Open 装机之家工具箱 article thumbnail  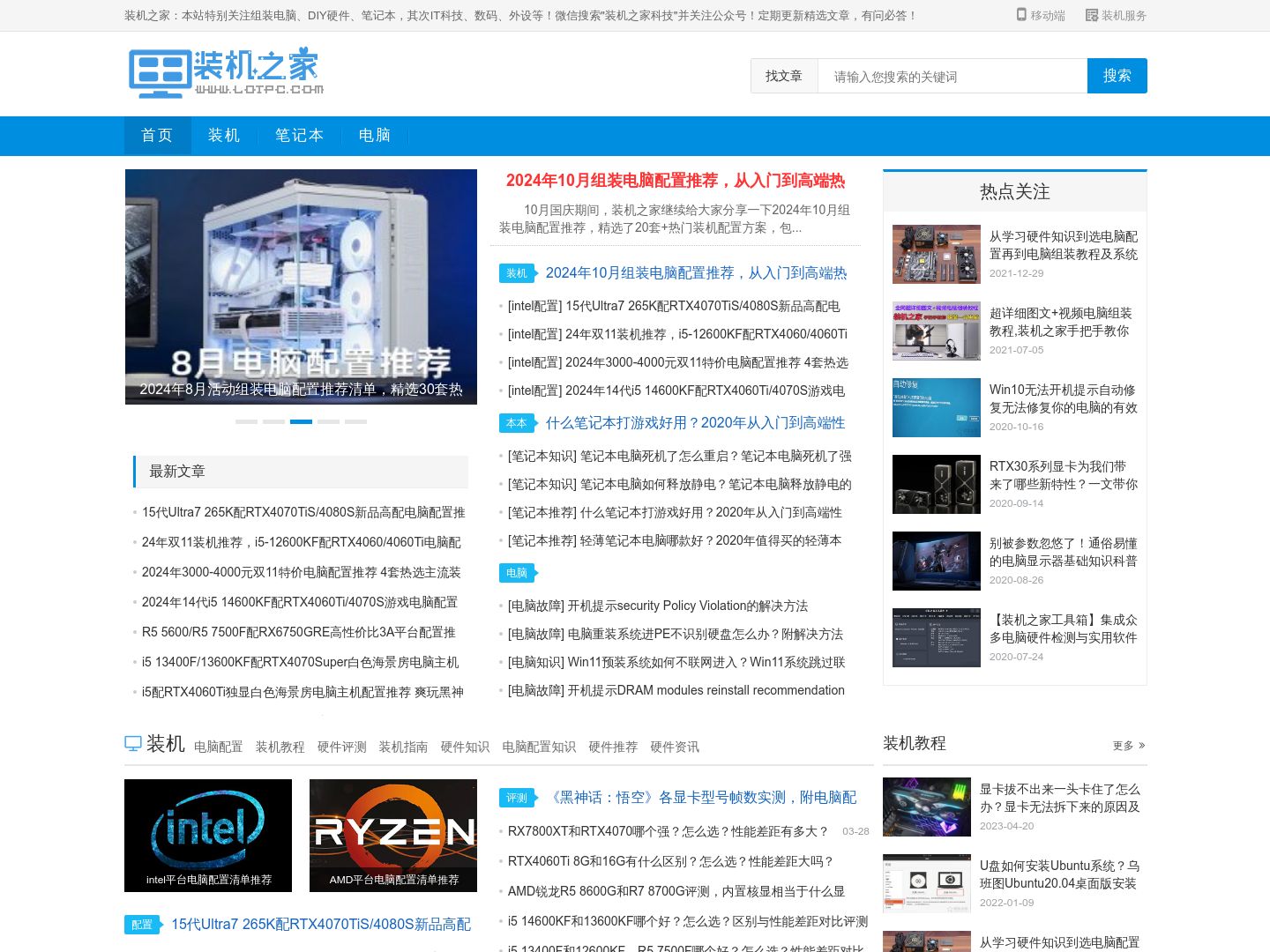tap(937, 638)
